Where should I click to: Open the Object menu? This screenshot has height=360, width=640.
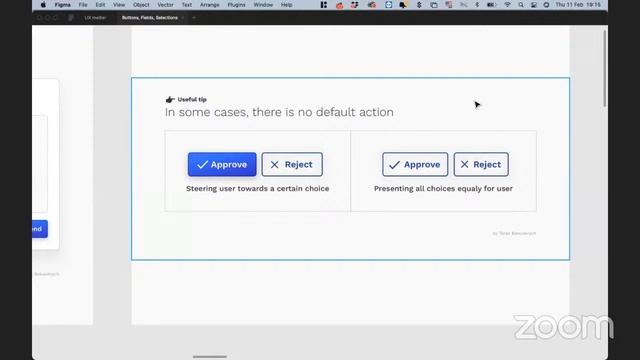(x=141, y=5)
